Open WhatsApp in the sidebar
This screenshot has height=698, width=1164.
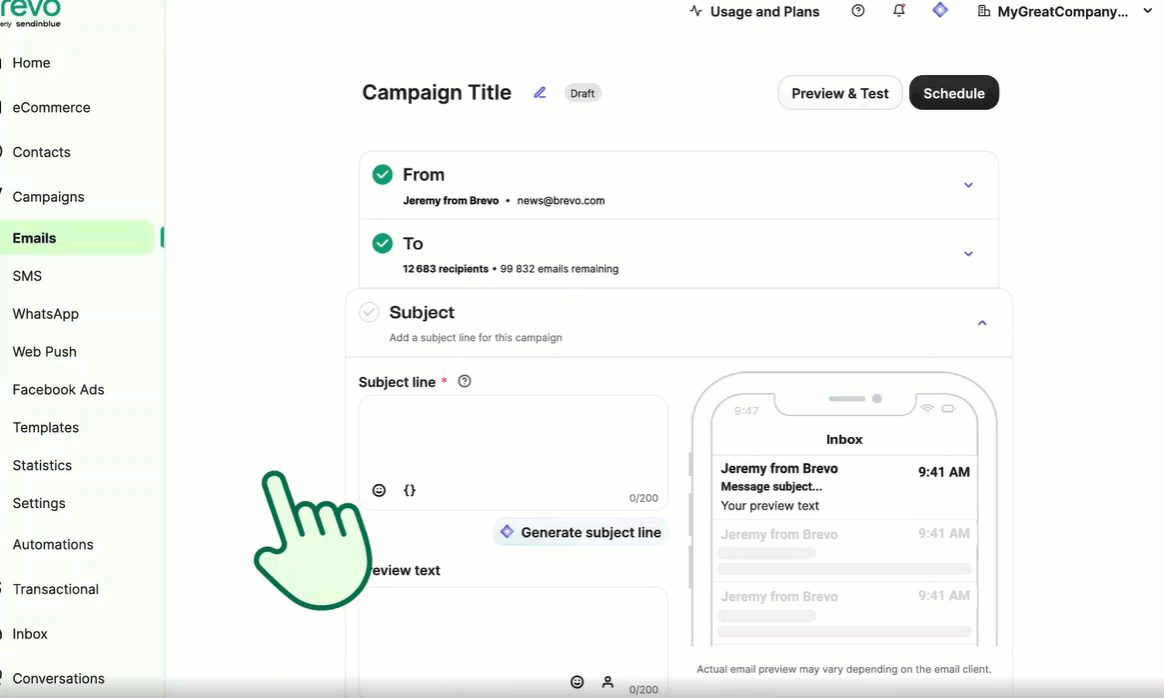45,314
